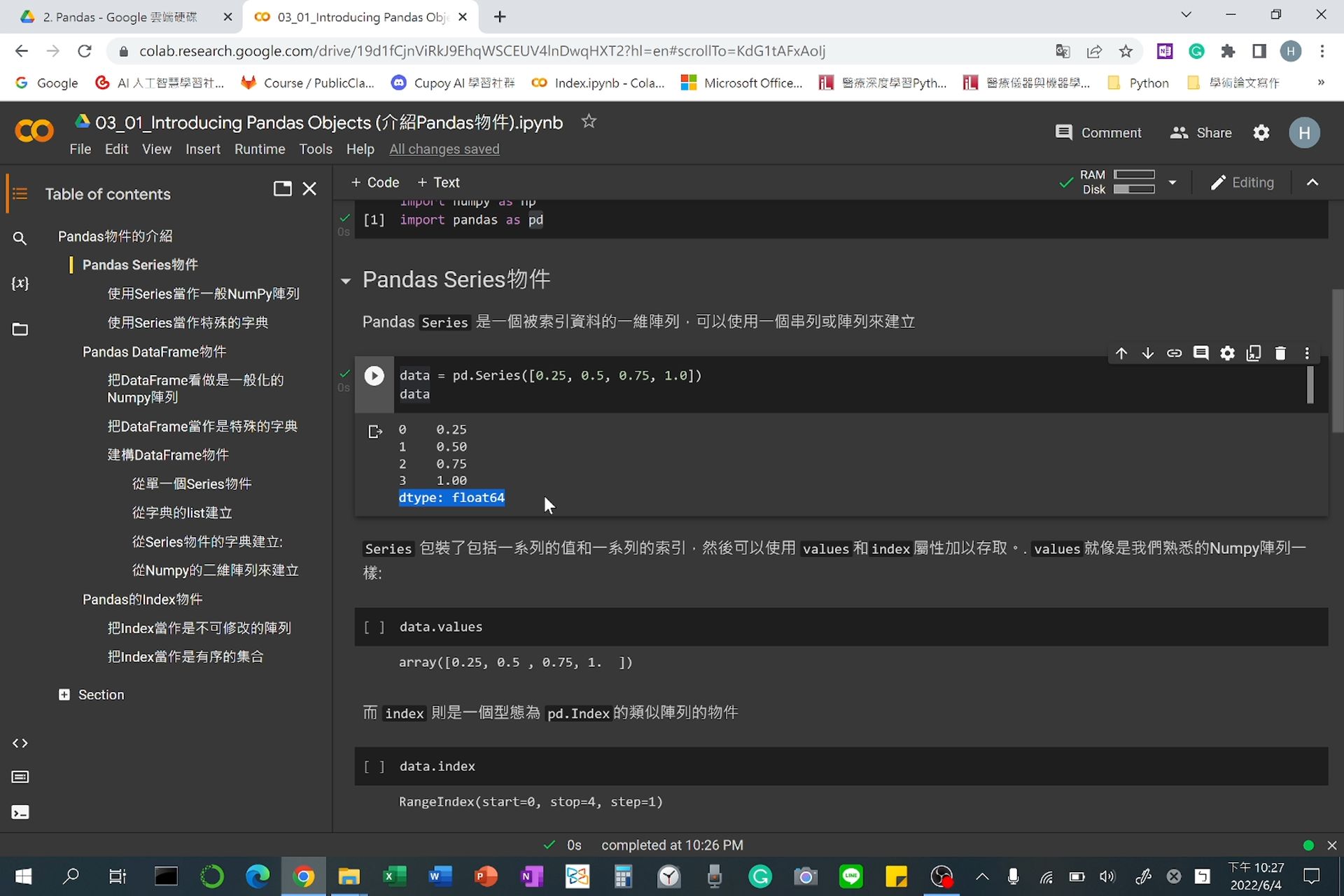Add a comment to the cell
This screenshot has height=896, width=1344.
(x=1201, y=353)
